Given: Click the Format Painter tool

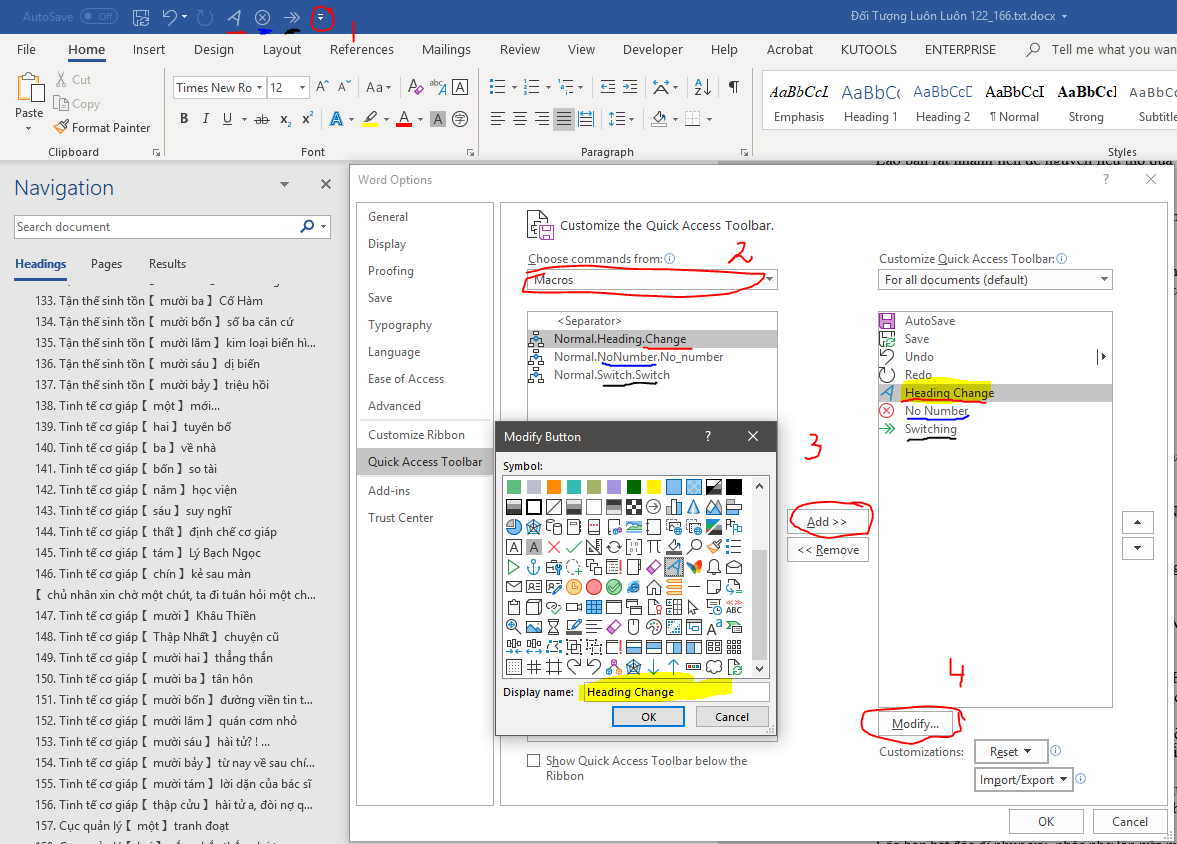Looking at the screenshot, I should (x=101, y=128).
